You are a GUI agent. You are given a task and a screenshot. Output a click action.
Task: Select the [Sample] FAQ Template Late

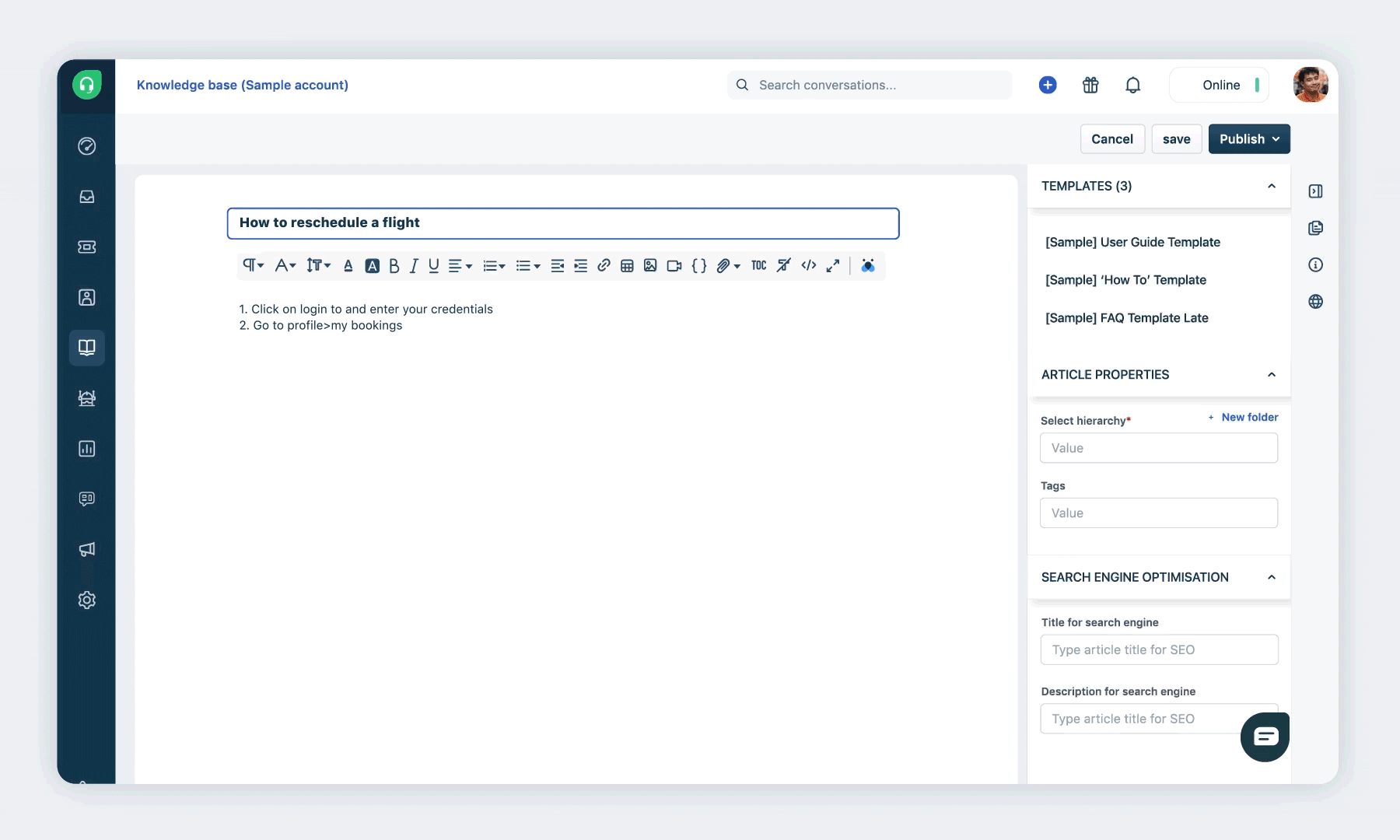tap(1126, 318)
